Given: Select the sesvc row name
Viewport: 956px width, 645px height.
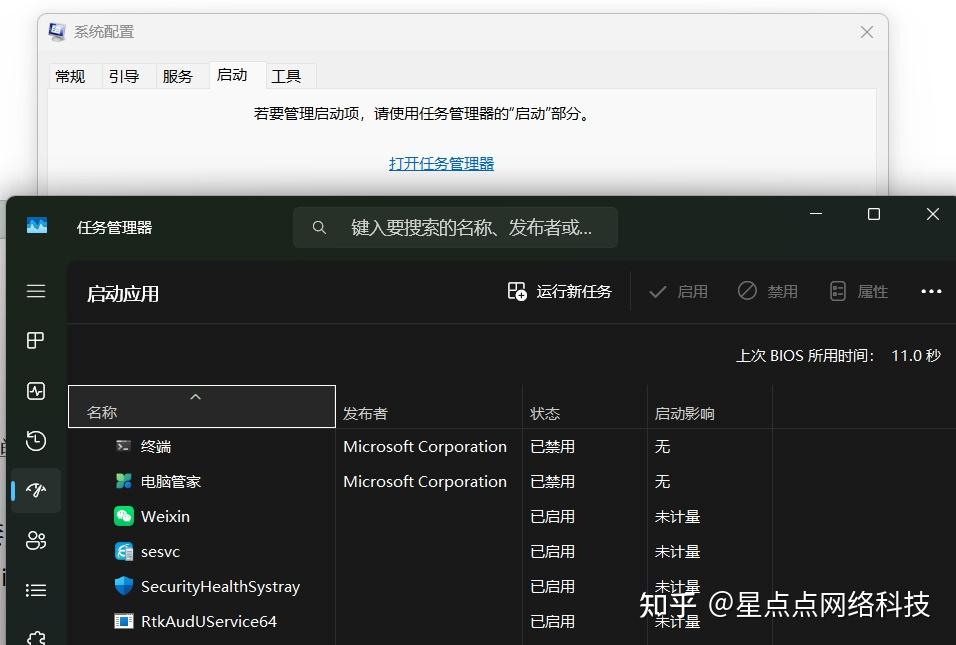Looking at the screenshot, I should 160,552.
